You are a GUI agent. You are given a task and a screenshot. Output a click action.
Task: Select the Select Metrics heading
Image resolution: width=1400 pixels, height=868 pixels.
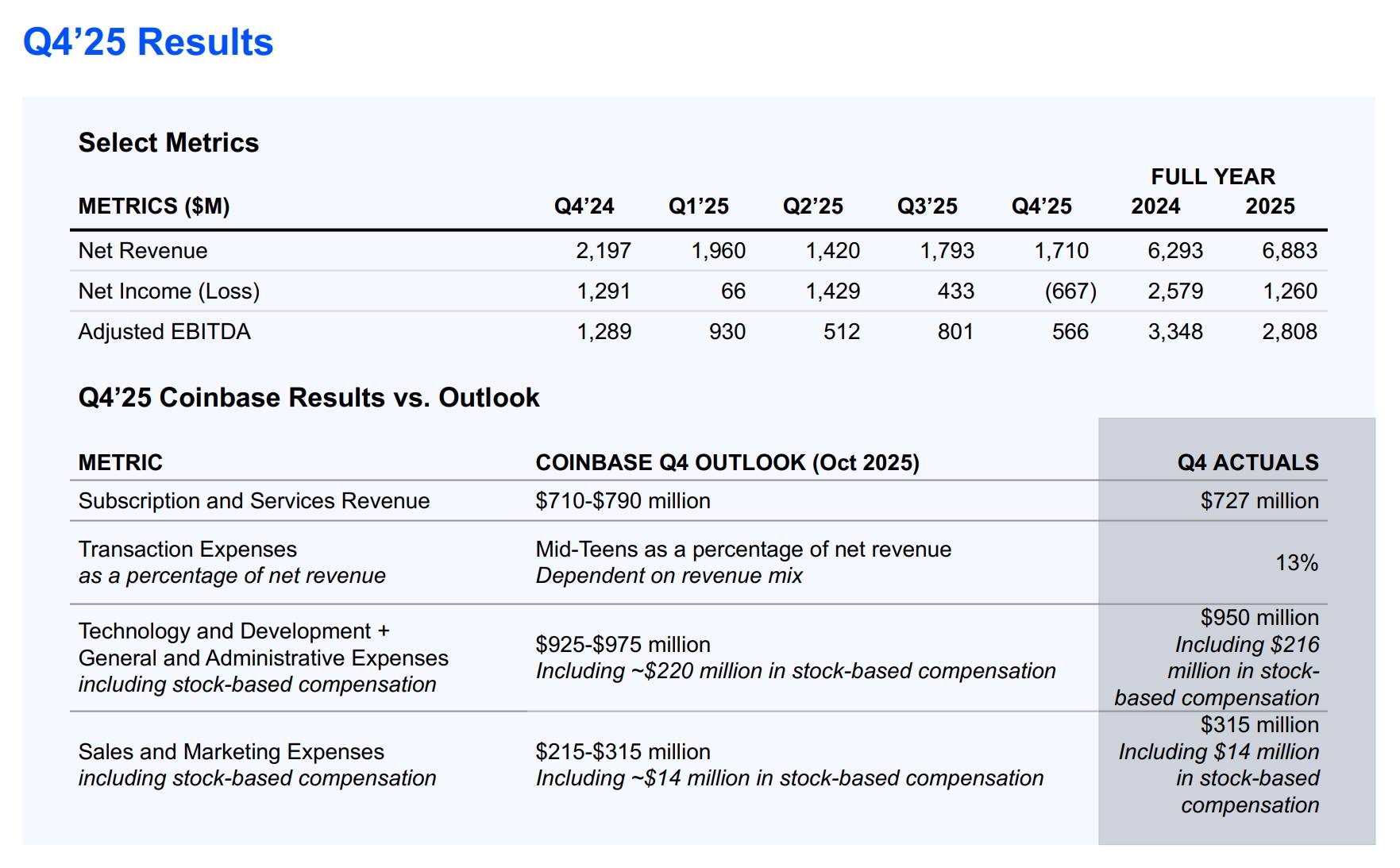click(168, 143)
